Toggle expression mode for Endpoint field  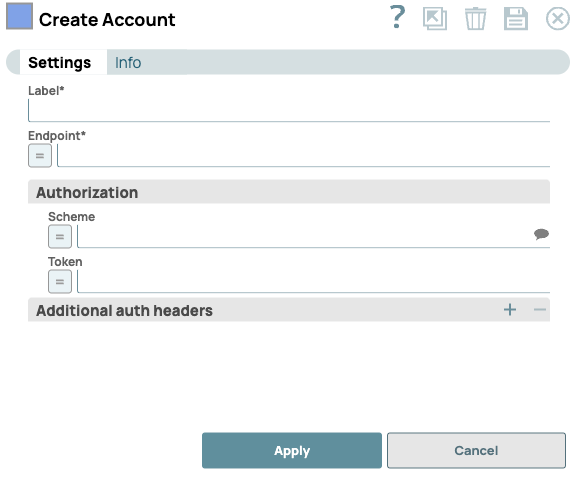tap(40, 156)
